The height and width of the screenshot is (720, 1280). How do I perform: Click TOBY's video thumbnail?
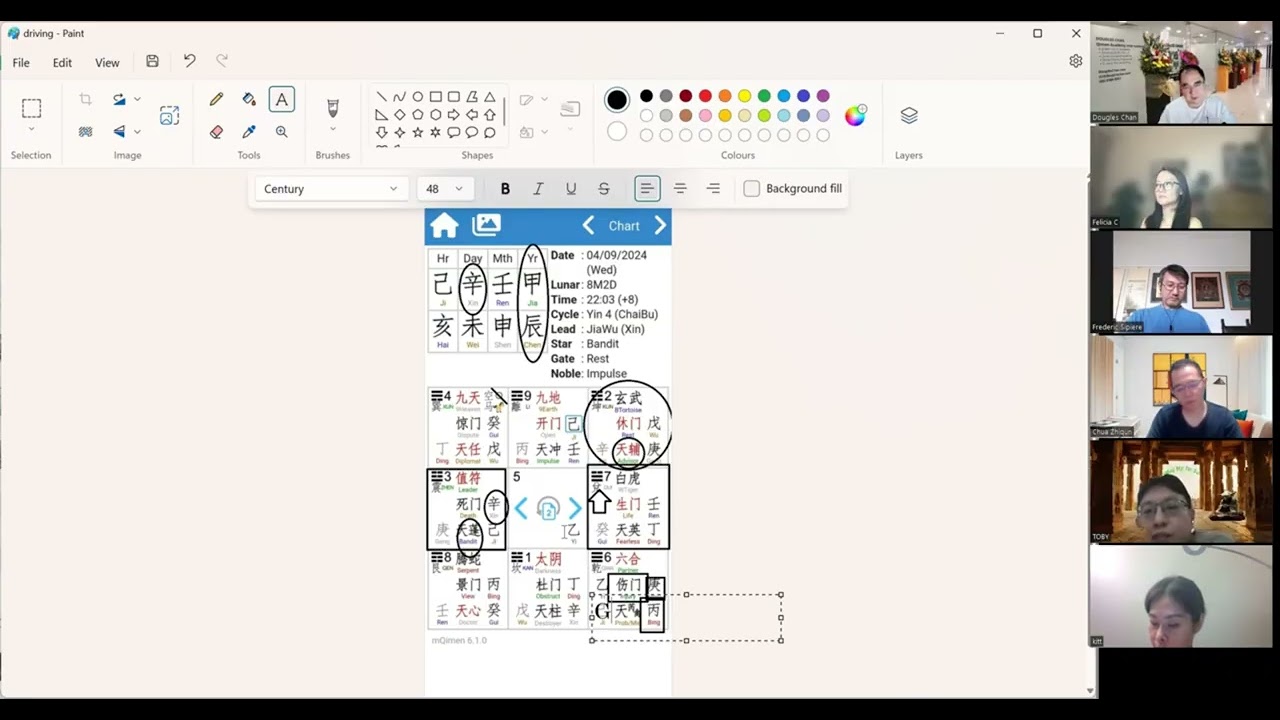(1181, 491)
